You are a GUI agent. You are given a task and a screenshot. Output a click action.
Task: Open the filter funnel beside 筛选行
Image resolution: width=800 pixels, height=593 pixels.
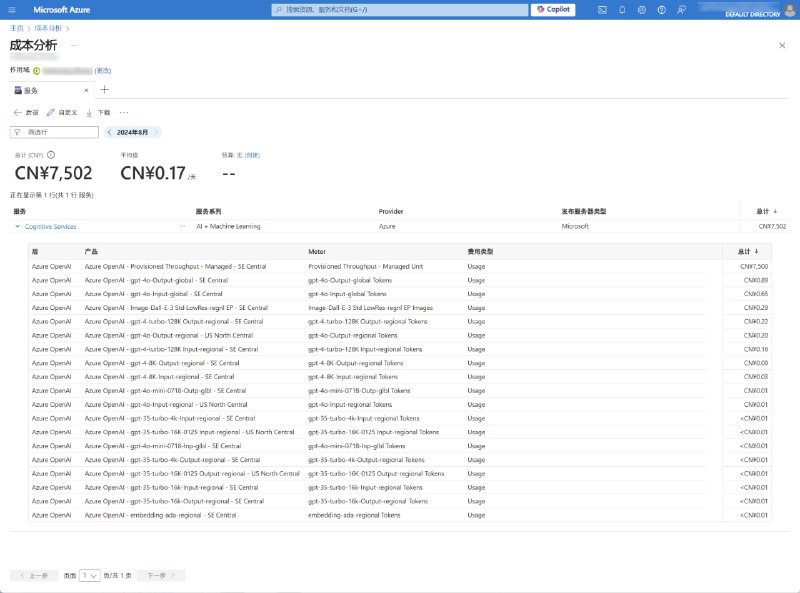(16, 131)
